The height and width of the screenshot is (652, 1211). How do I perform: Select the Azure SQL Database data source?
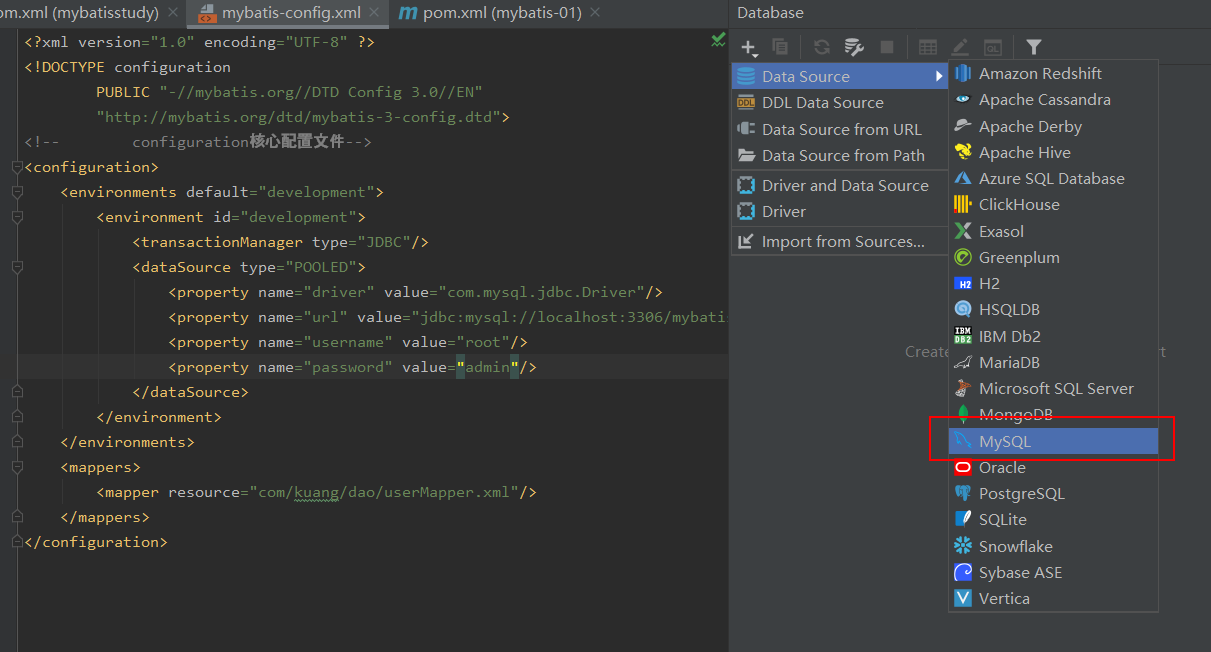[1053, 178]
